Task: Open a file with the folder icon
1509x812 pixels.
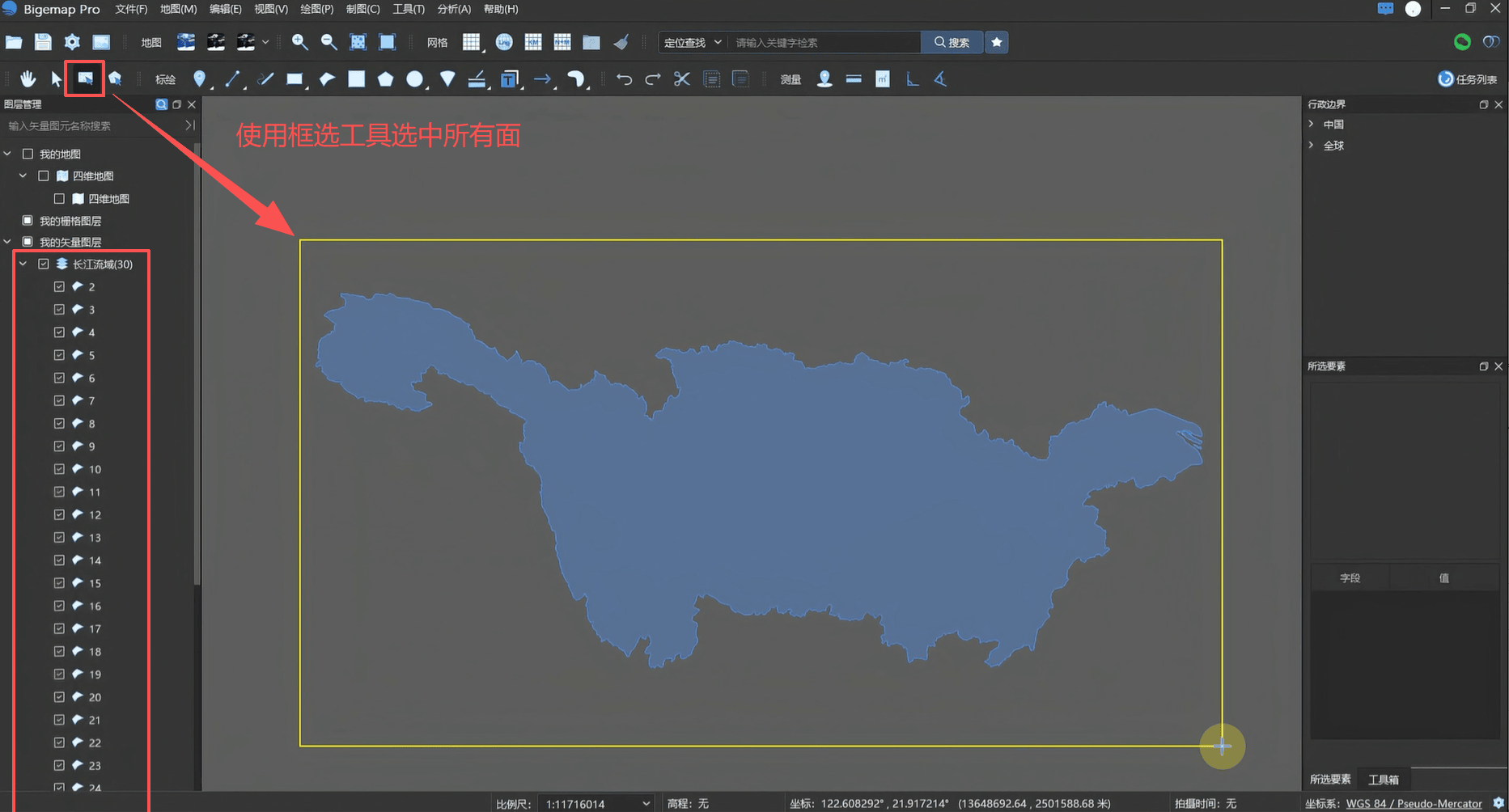Action: pyautogui.click(x=14, y=42)
